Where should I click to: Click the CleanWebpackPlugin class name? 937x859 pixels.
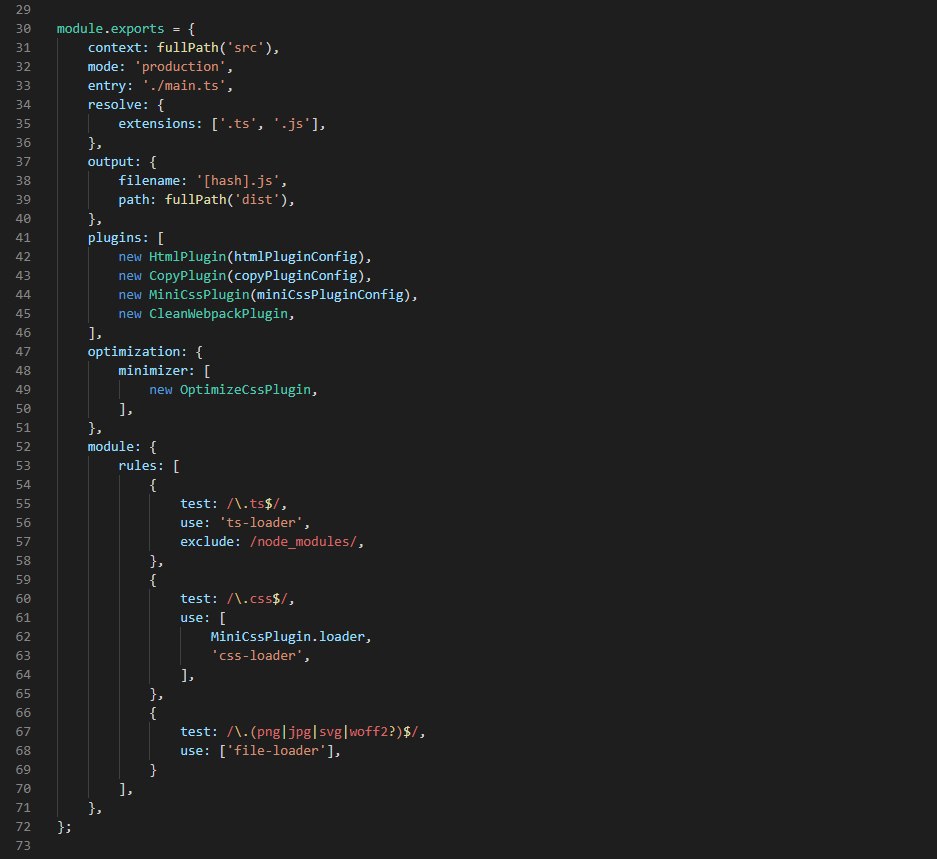[x=218, y=314]
